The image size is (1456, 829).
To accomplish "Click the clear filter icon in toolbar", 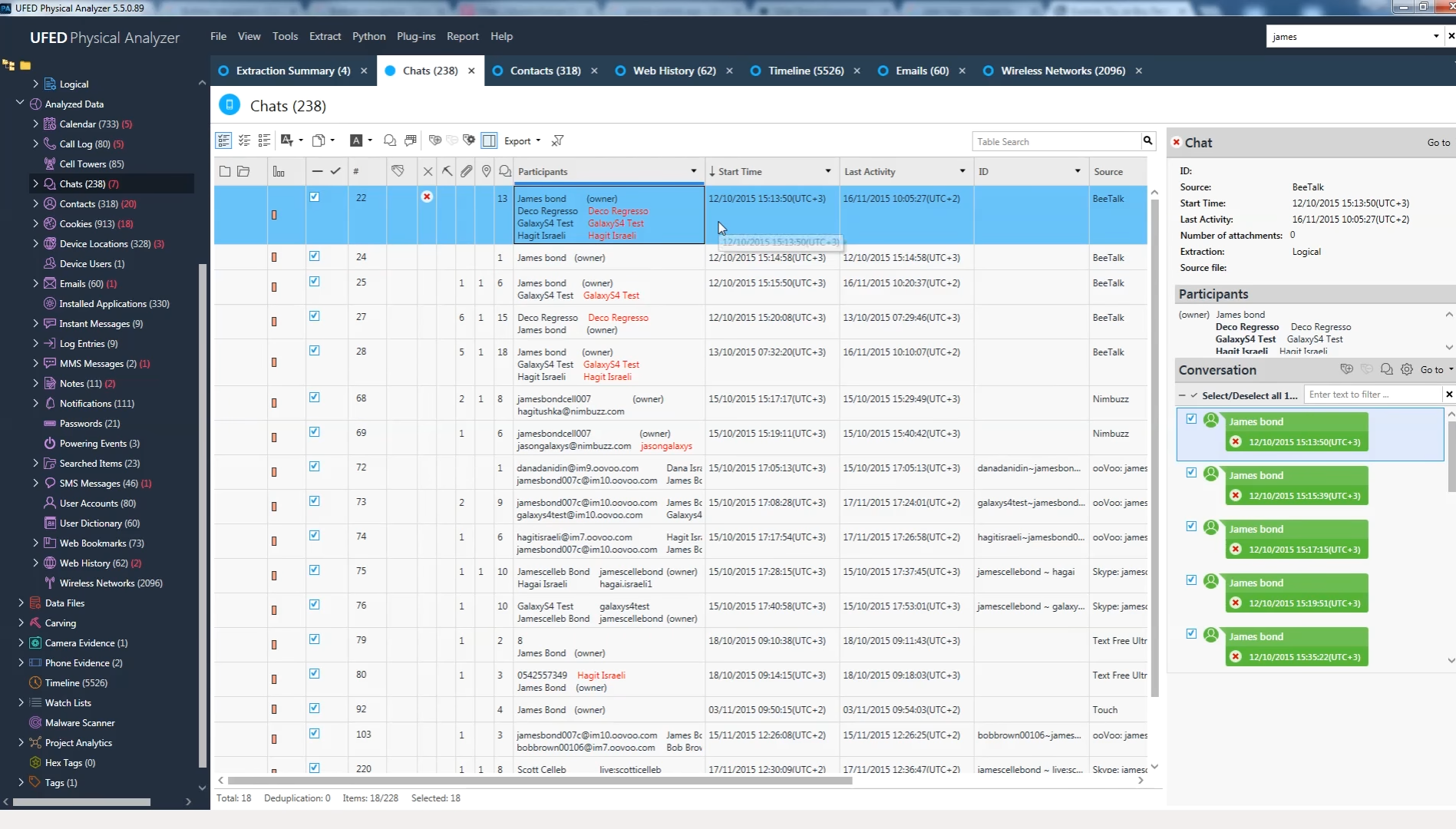I will point(558,140).
